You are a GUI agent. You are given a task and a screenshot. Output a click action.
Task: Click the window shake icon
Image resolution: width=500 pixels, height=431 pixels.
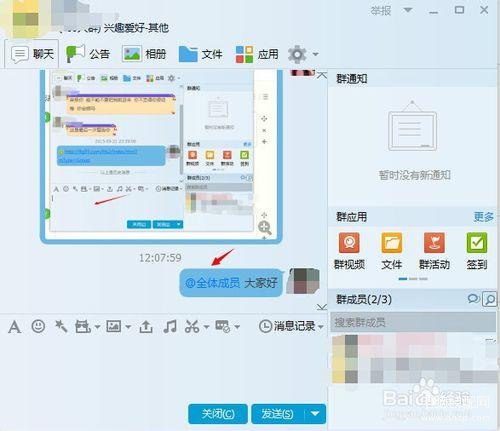(x=61, y=326)
